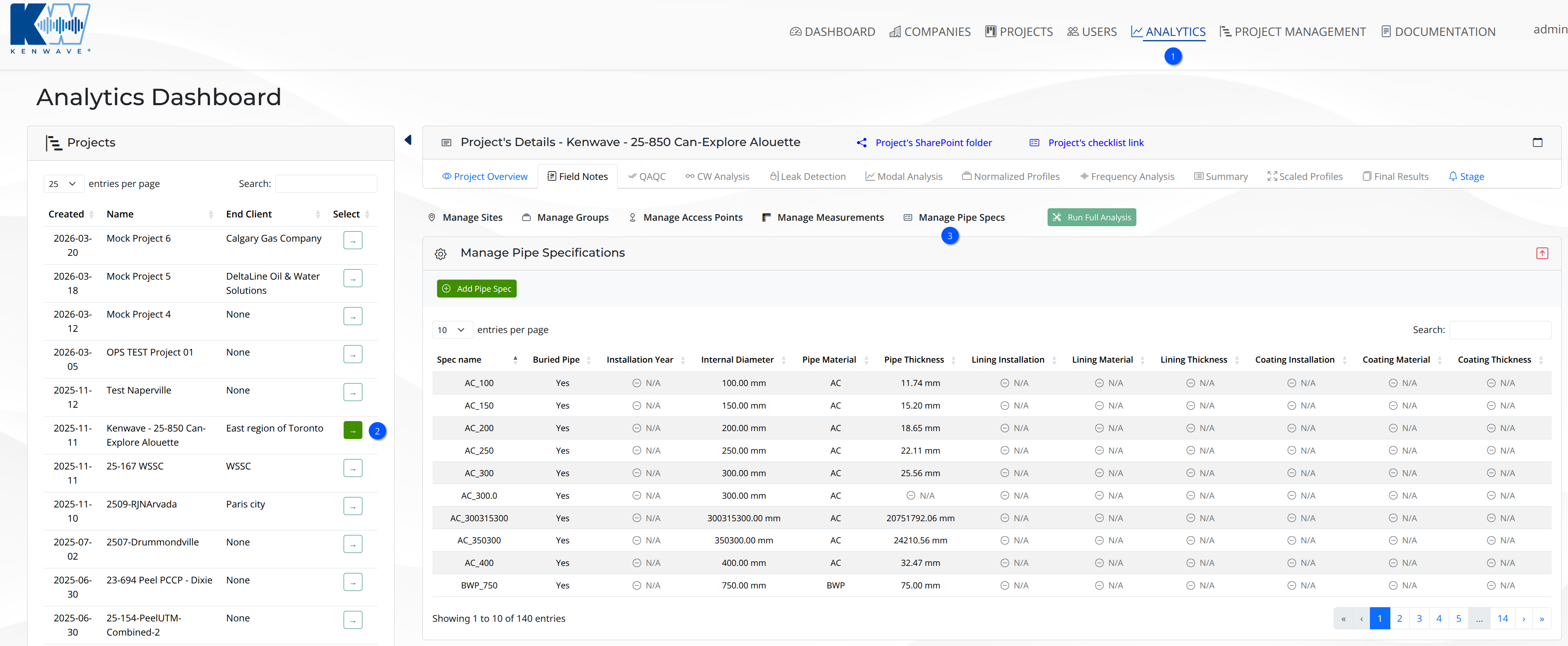
Task: Sort projects by Created column
Action: [71, 214]
